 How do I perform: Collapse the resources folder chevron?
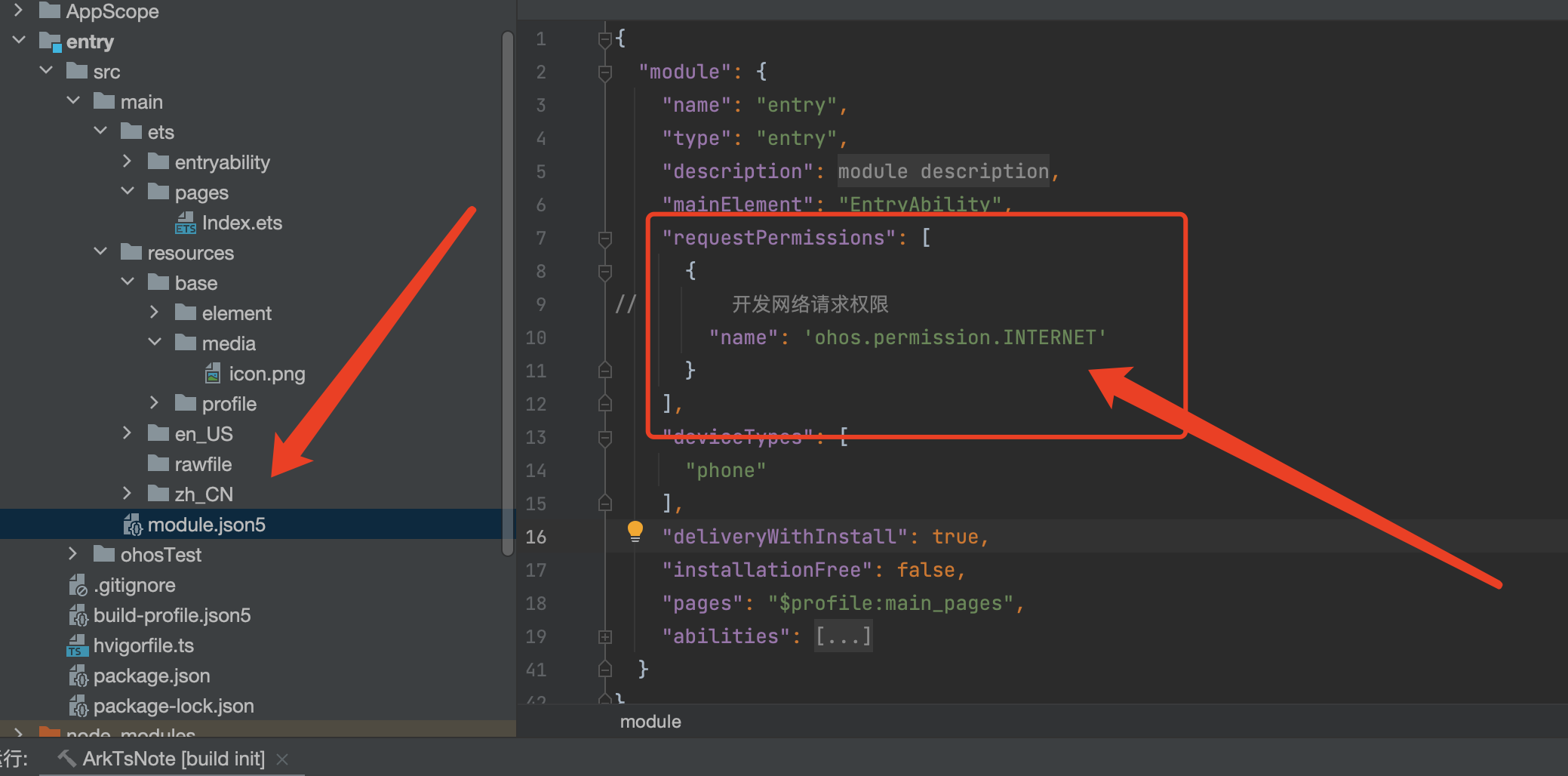tap(101, 251)
